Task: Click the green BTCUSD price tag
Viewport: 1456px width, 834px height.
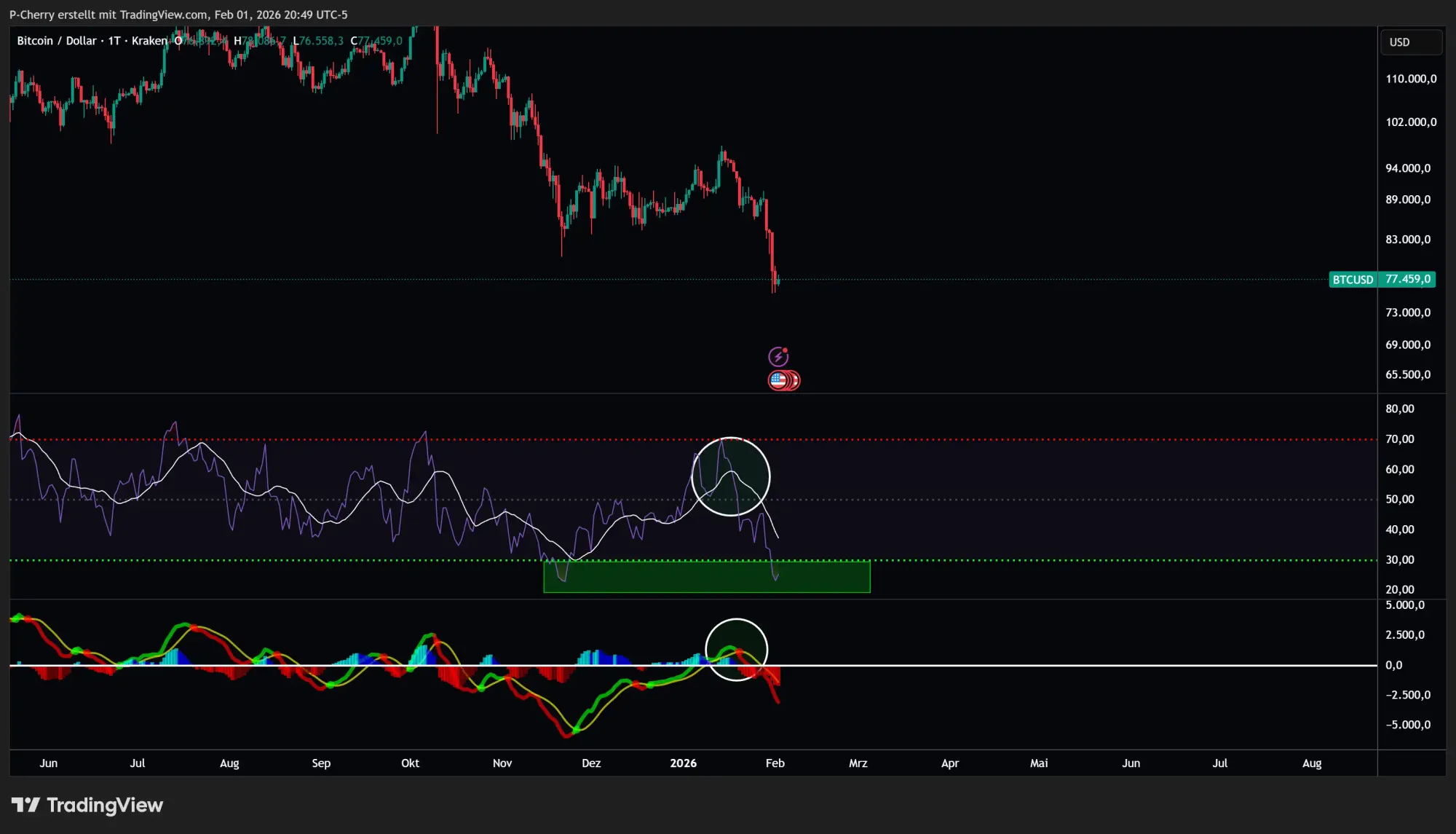Action: (1352, 280)
